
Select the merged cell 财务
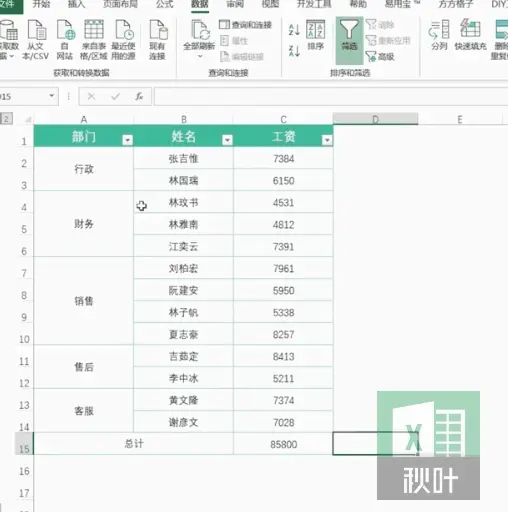(84, 224)
